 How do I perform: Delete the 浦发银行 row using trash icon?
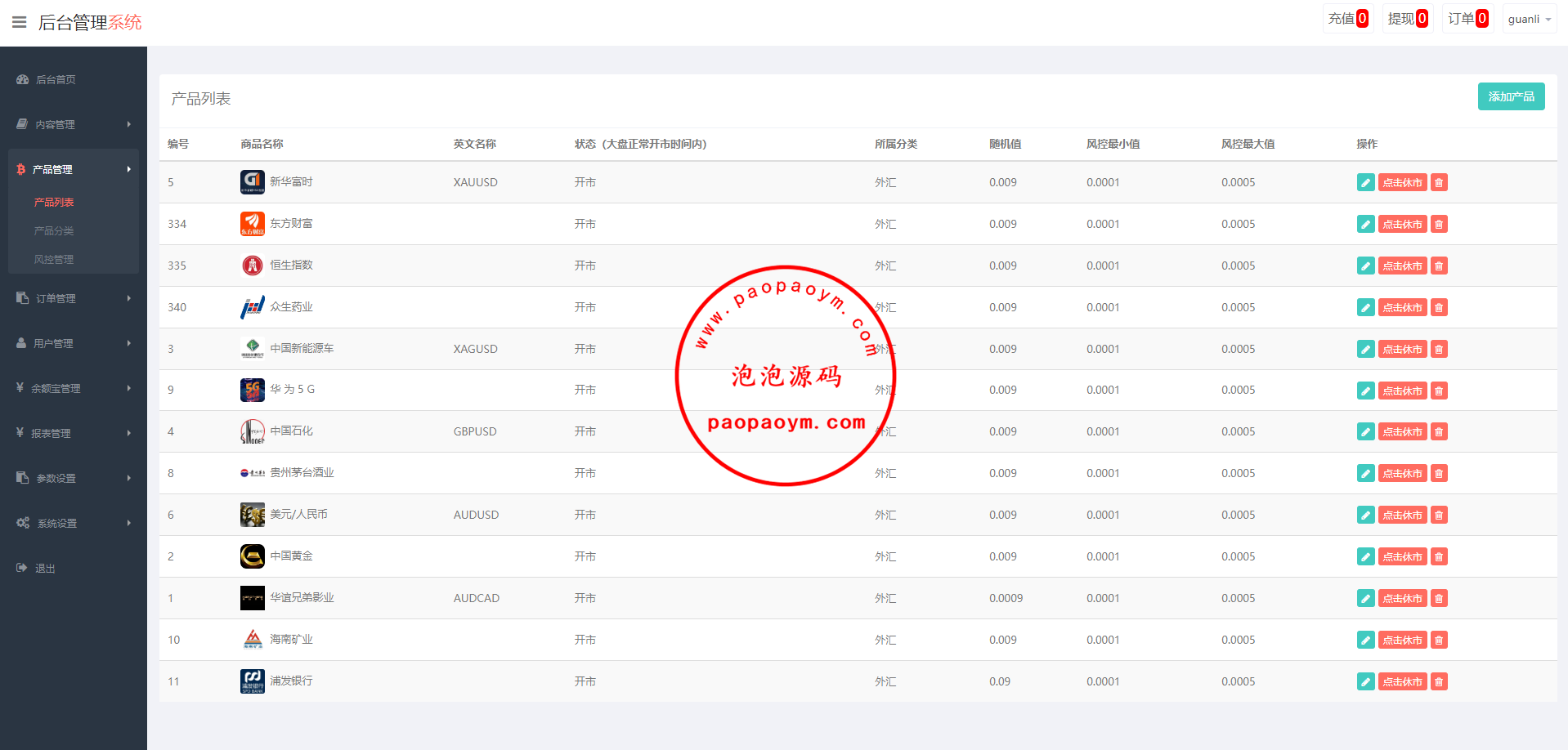click(1439, 681)
